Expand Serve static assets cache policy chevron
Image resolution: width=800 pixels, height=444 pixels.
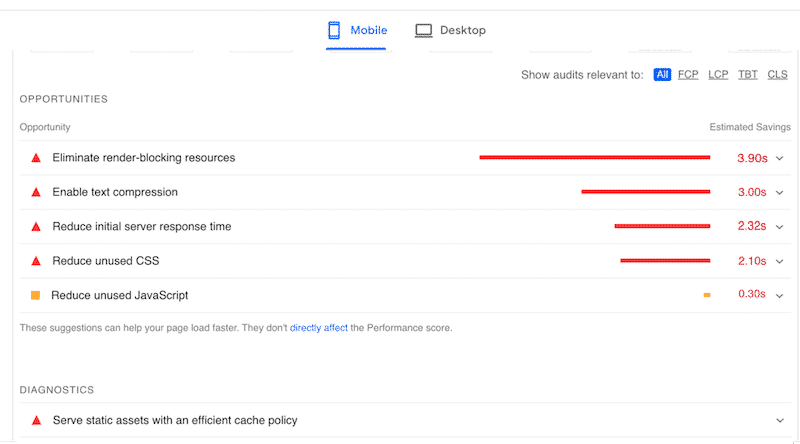point(779,421)
